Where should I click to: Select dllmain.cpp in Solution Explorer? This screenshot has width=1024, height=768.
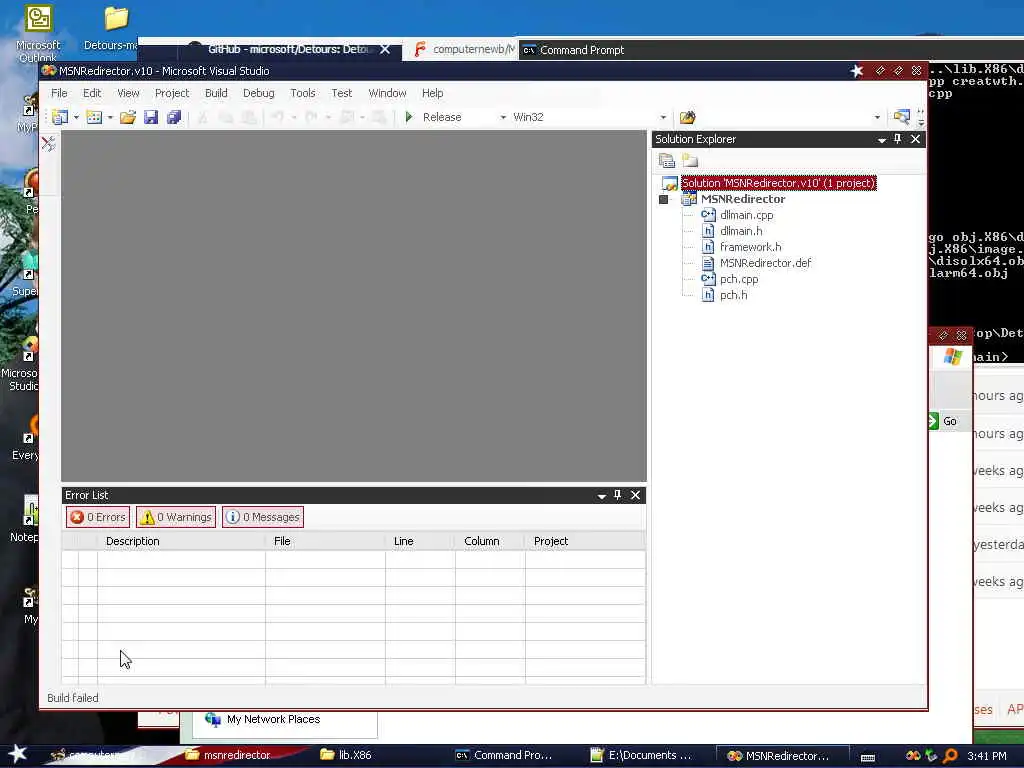[746, 215]
